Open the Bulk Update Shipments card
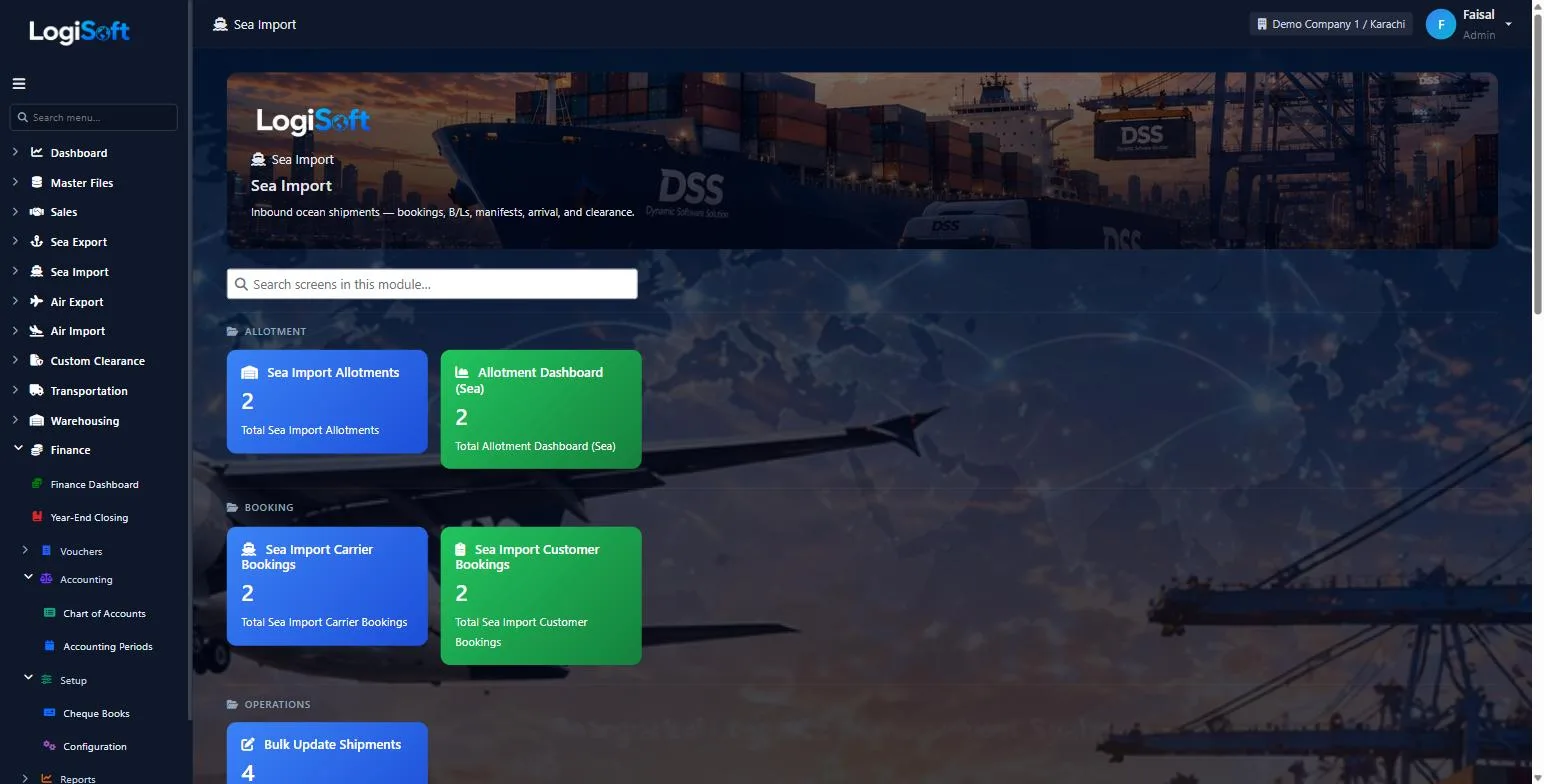The height and width of the screenshot is (784, 1544). tap(327, 753)
